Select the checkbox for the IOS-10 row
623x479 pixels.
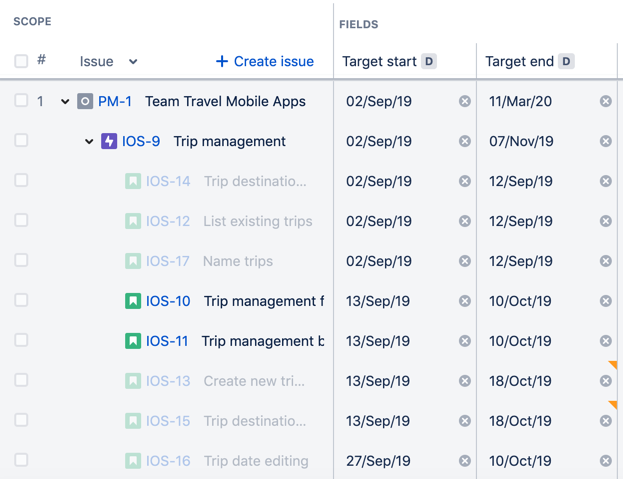tap(21, 300)
